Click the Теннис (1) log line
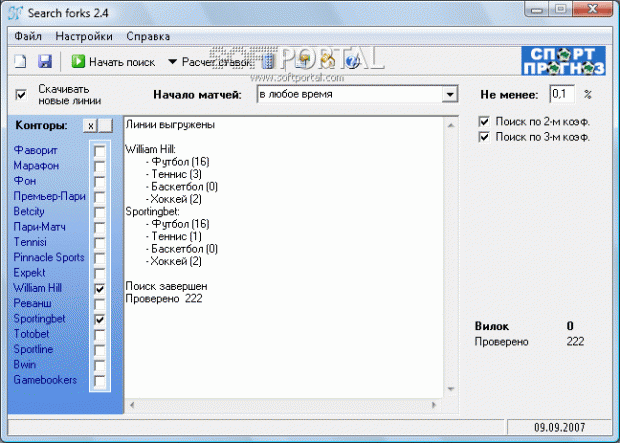The width and height of the screenshot is (620, 443). (174, 237)
